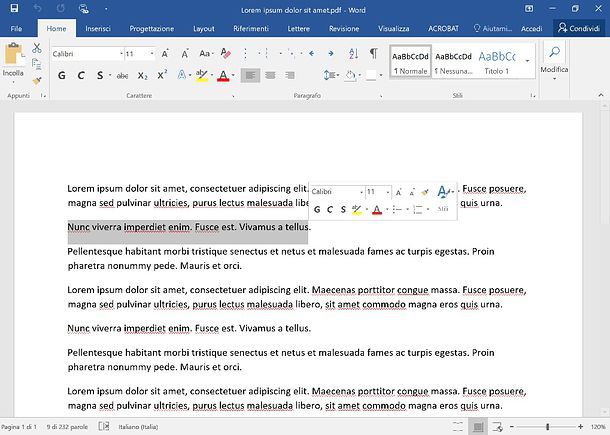Viewport: 610px width, 435px height.
Task: Apply the Titolo 1 style
Action: coord(497,62)
